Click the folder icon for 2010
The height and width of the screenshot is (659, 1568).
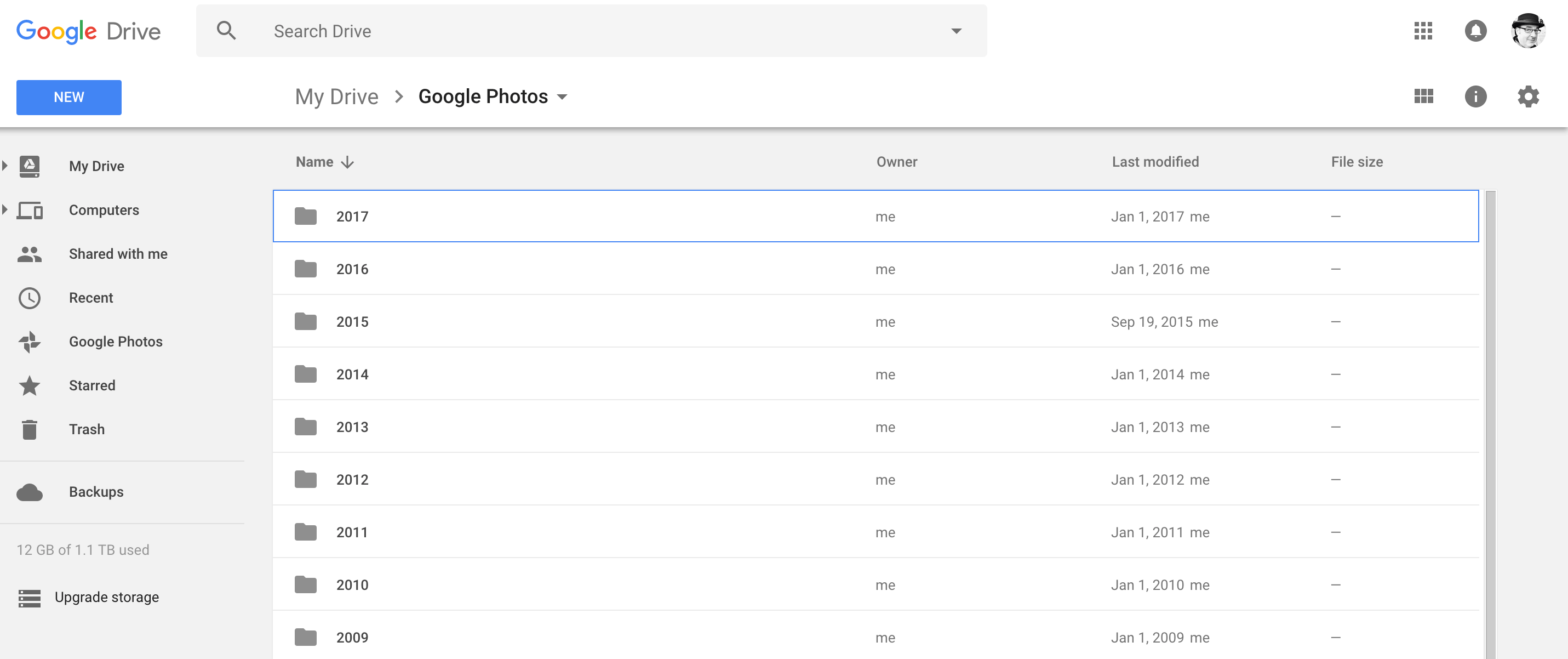tap(306, 584)
